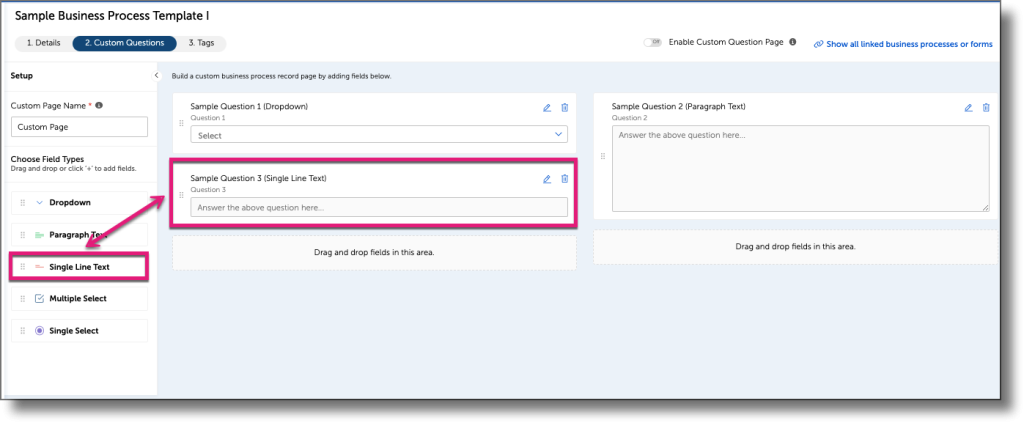Open the Select dropdown in Question 1
The image size is (1024, 423).
(379, 134)
